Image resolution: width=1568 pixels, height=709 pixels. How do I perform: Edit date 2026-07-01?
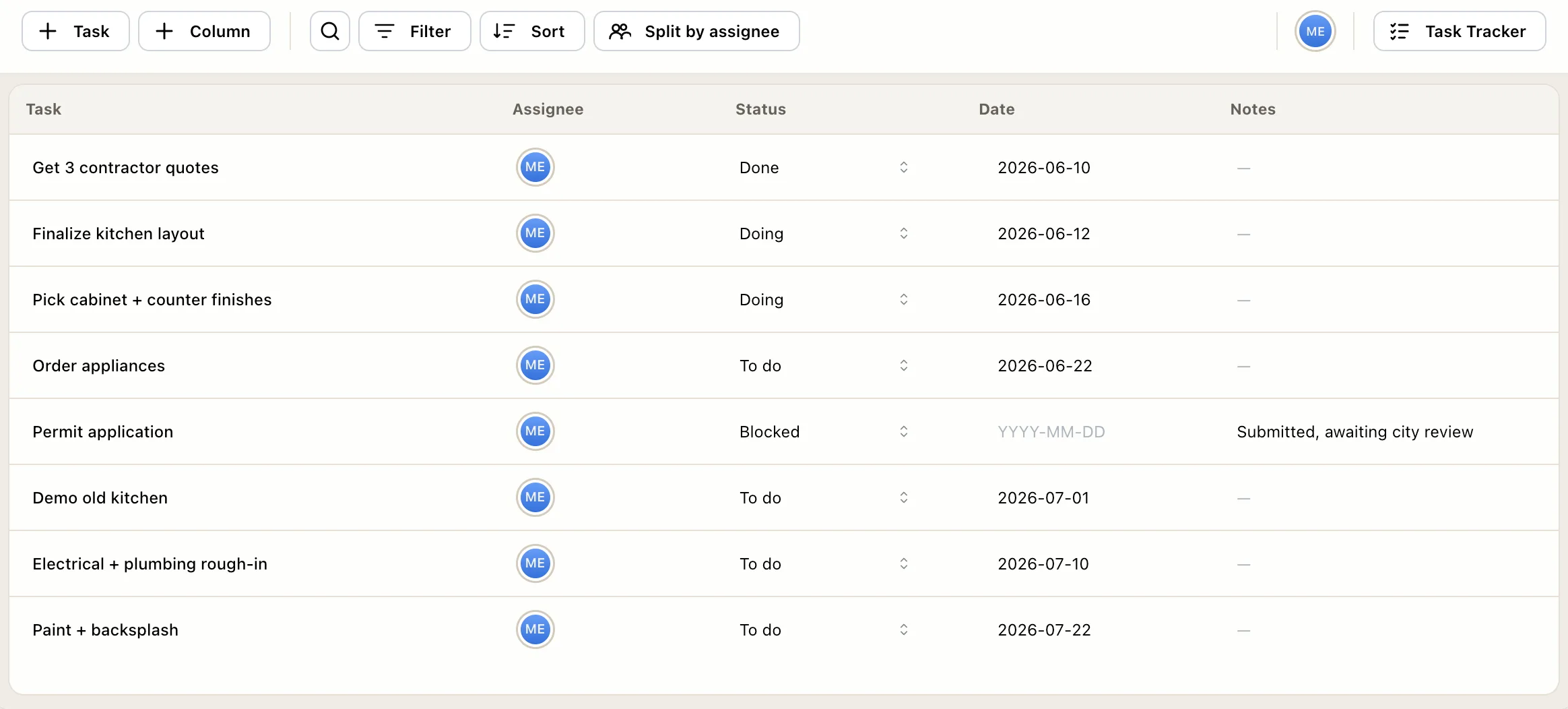pyautogui.click(x=1043, y=497)
